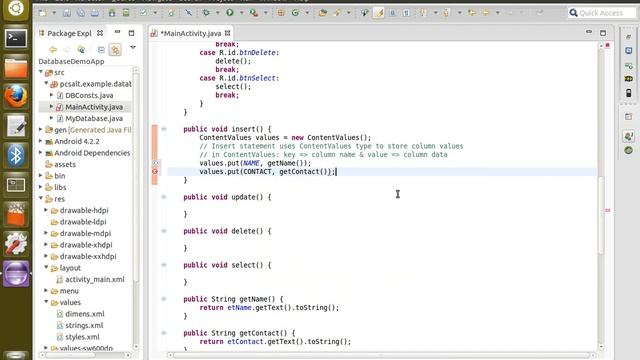The height and width of the screenshot is (360, 640).
Task: Click Package Explorer up-level icon
Action: point(81,50)
